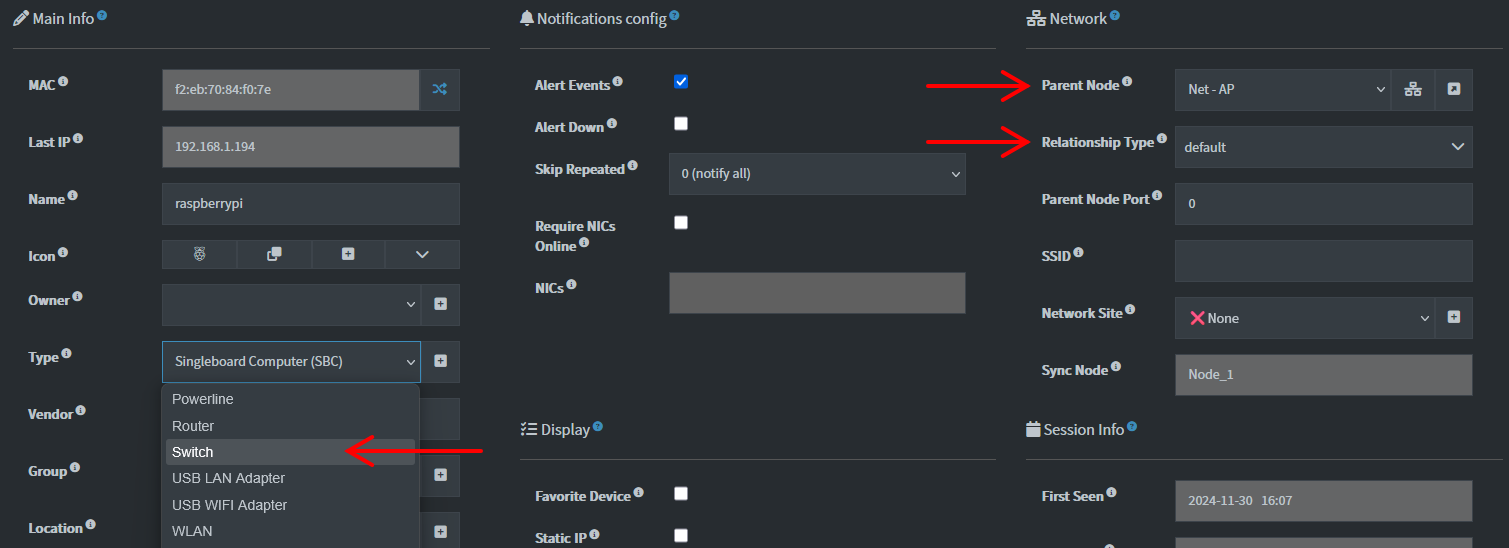Open parent node via external link icon
This screenshot has width=1509, height=548.
[x=1454, y=90]
